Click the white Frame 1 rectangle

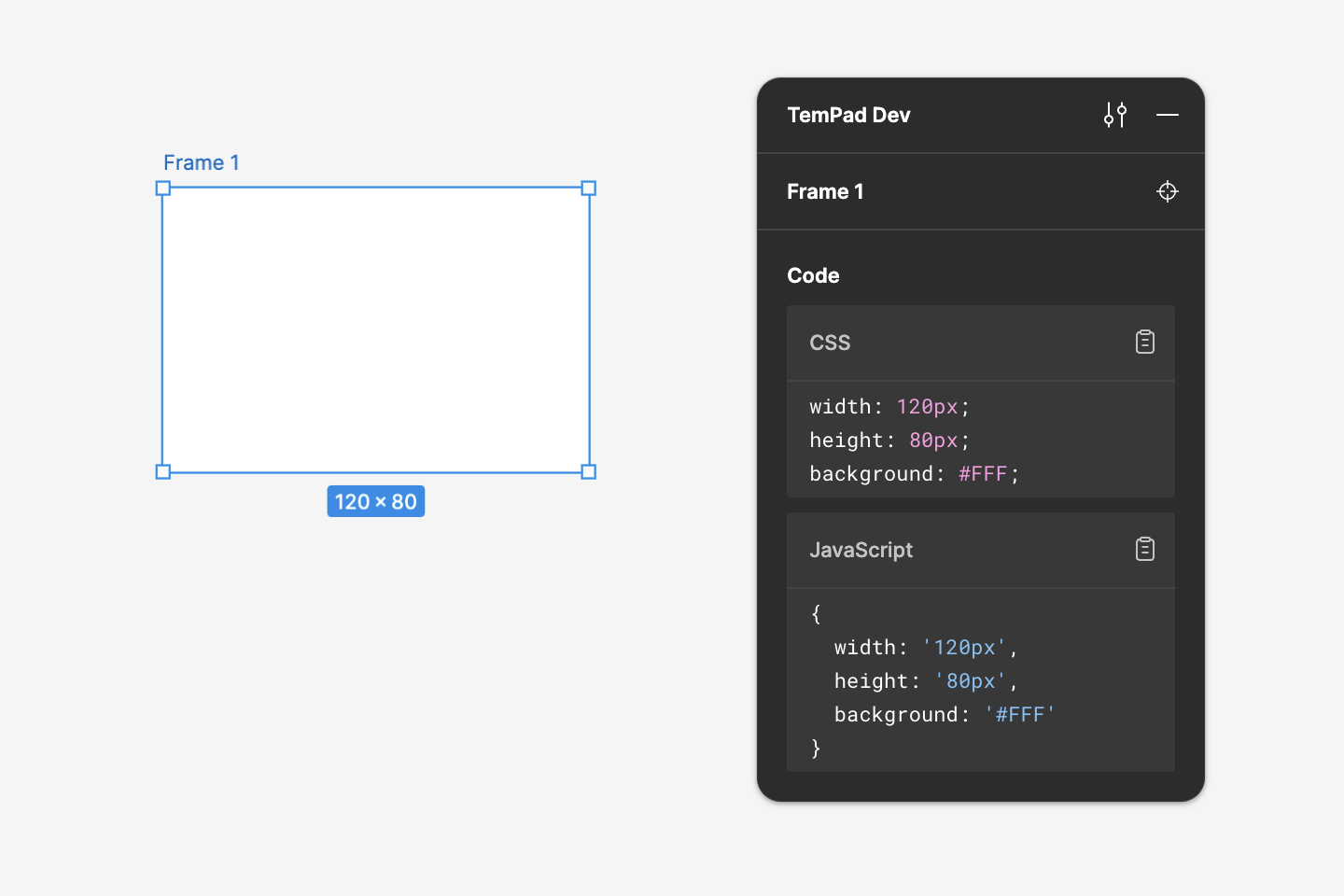pyautogui.click(x=376, y=329)
